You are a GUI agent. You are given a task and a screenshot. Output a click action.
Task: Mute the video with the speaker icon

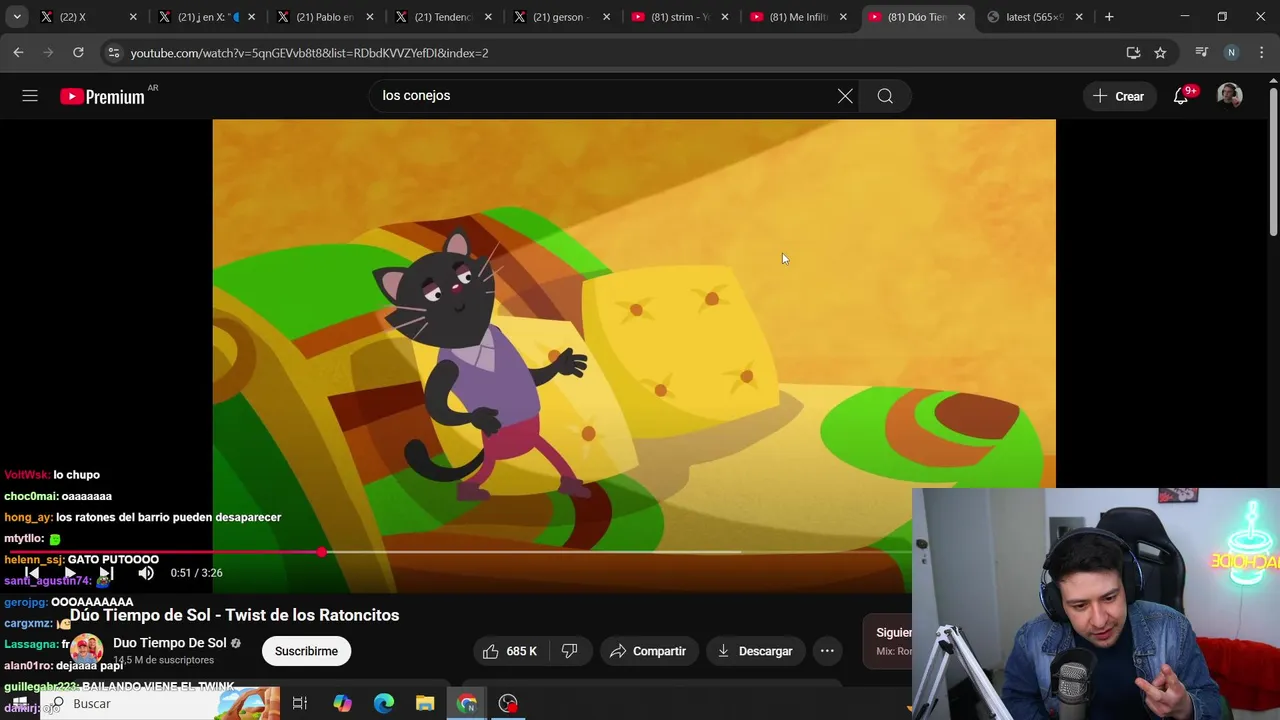[146, 573]
